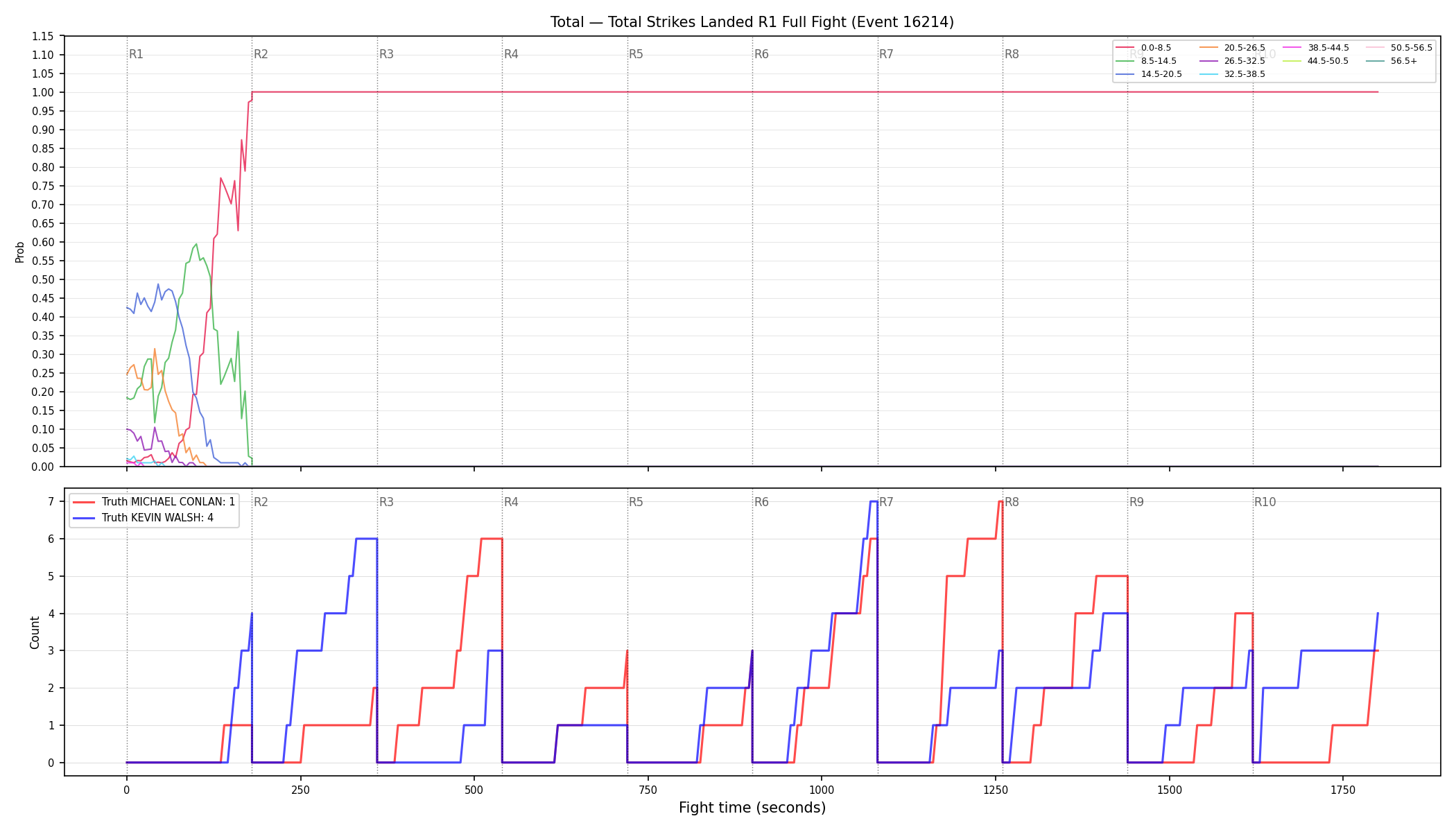Click the 4 tick on the Count axis

pyautogui.click(x=51, y=614)
